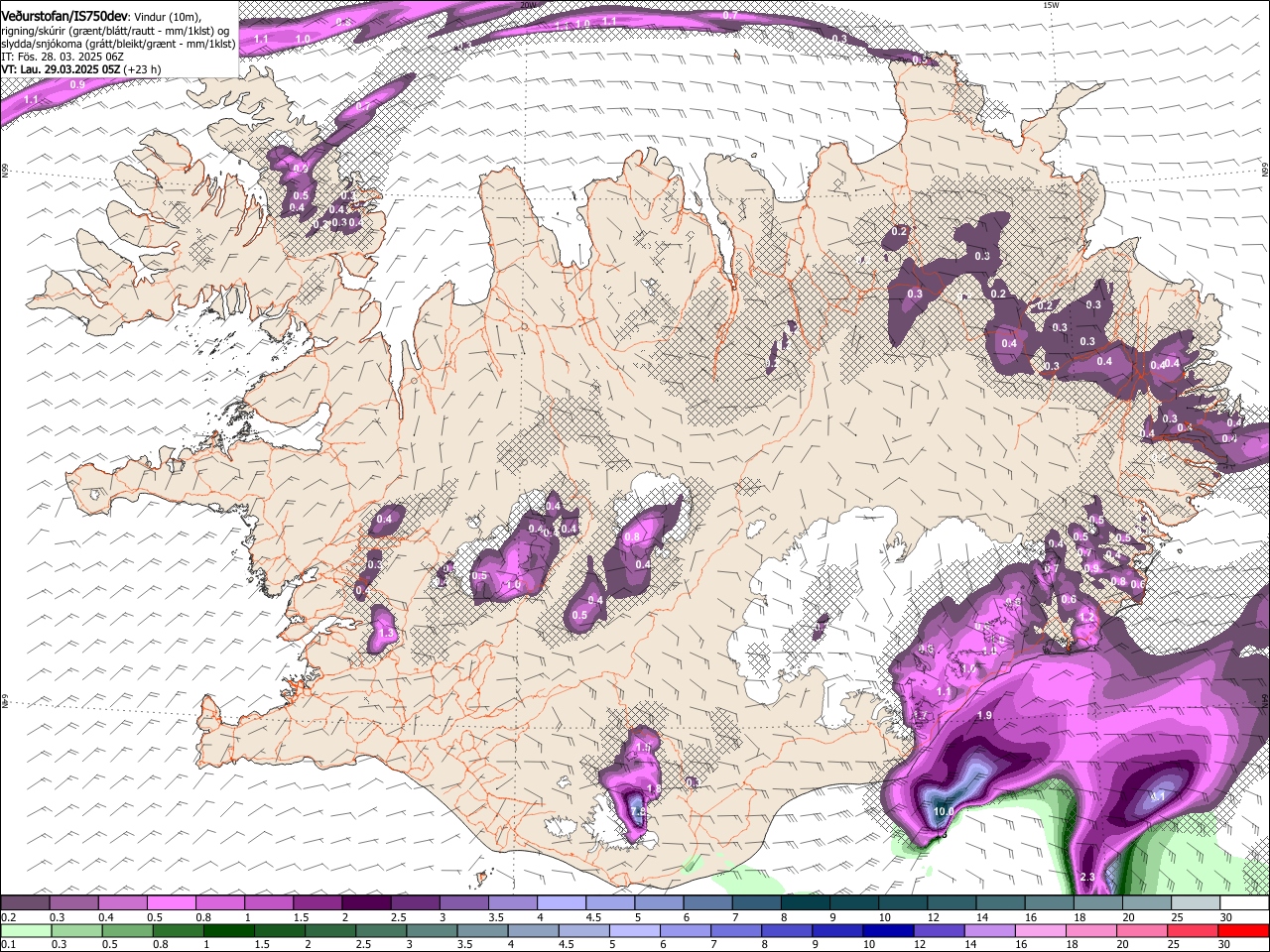Pick the pink upper legend swatch labelled 0.5
This screenshot has height=952, width=1270.
point(171,903)
